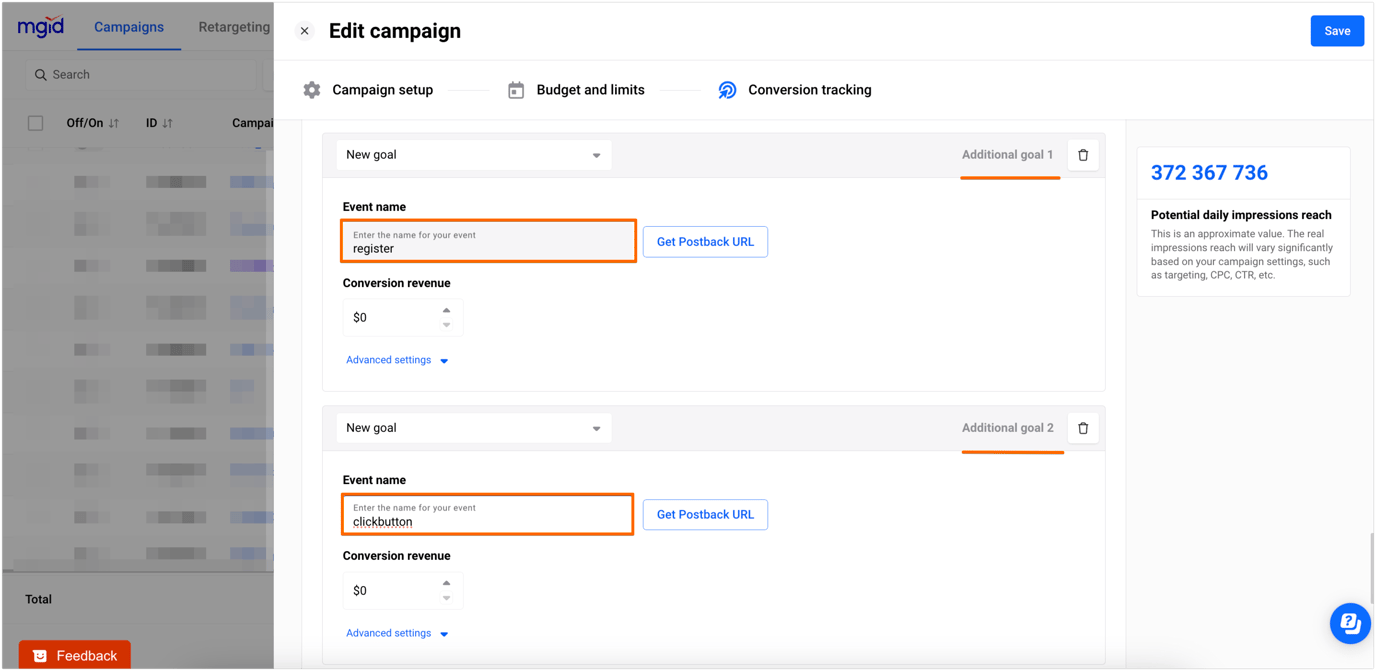The height and width of the screenshot is (671, 1376).
Task: Open the Retargeting tab
Action: pyautogui.click(x=233, y=28)
